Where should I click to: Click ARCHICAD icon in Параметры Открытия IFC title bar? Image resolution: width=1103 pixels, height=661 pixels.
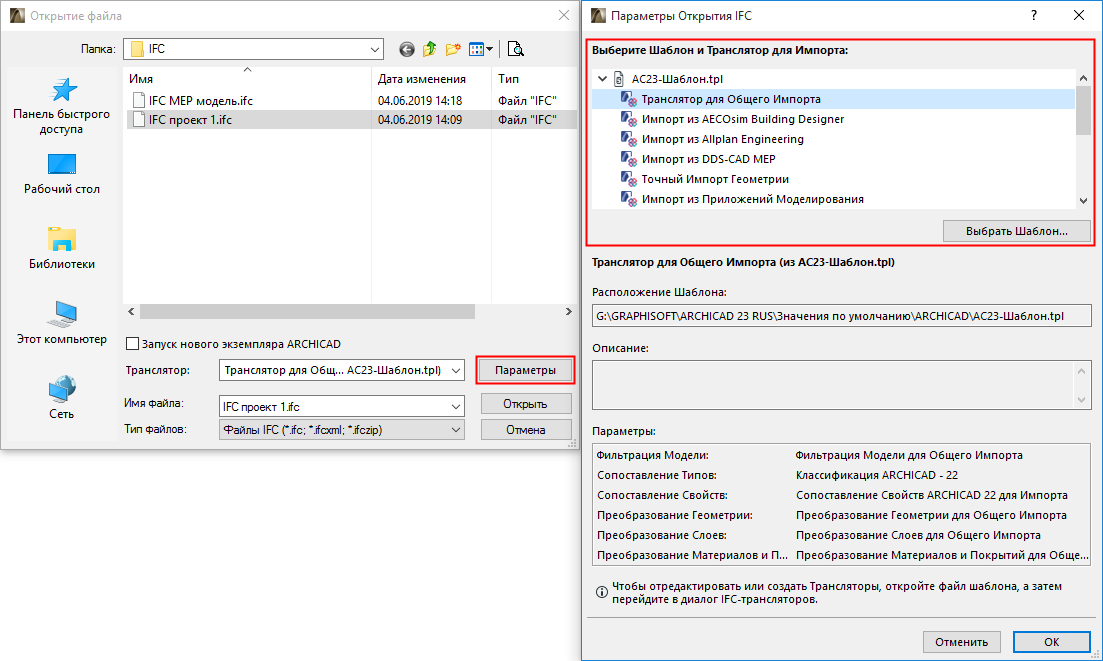coord(598,15)
